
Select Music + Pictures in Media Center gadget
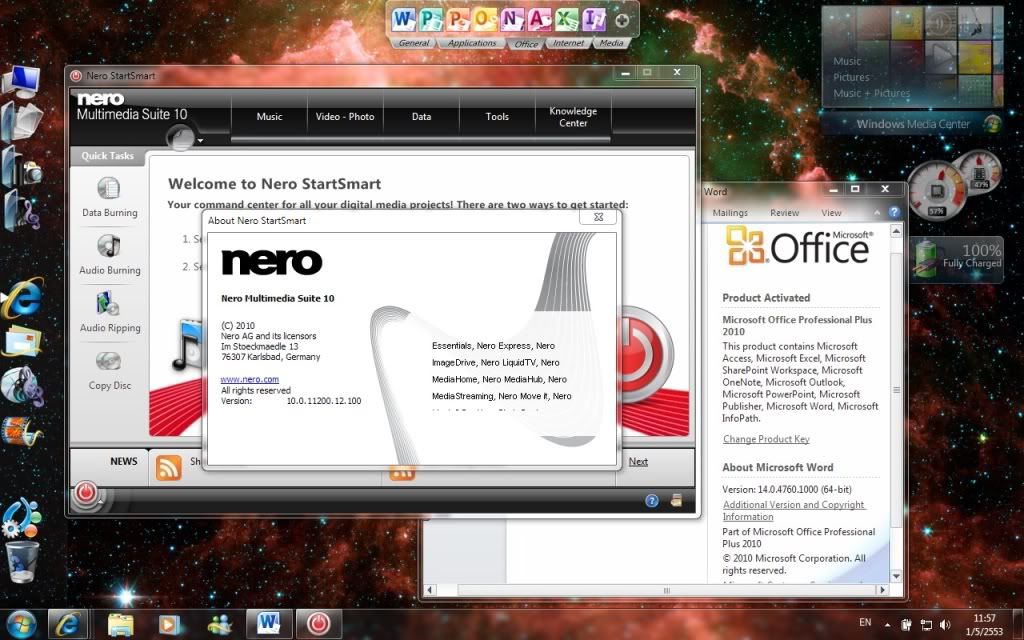tap(871, 93)
